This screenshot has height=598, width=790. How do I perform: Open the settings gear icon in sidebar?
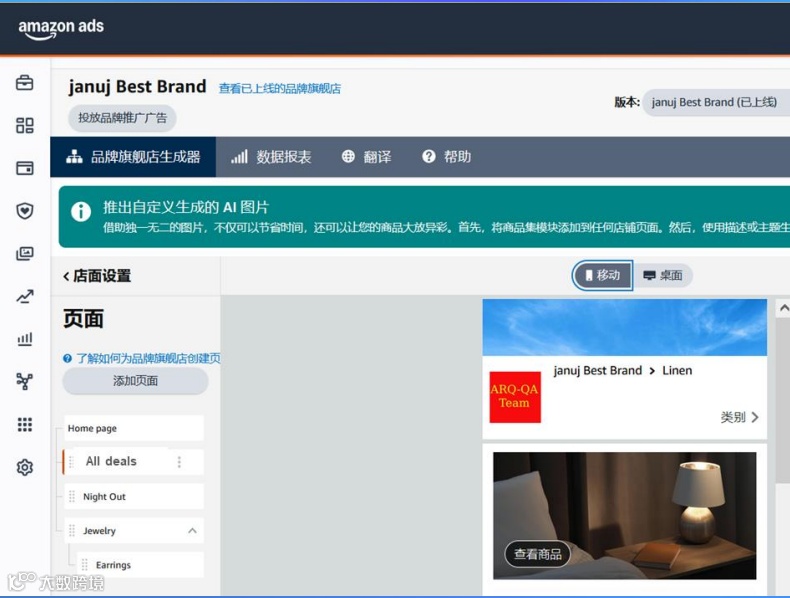[x=25, y=468]
